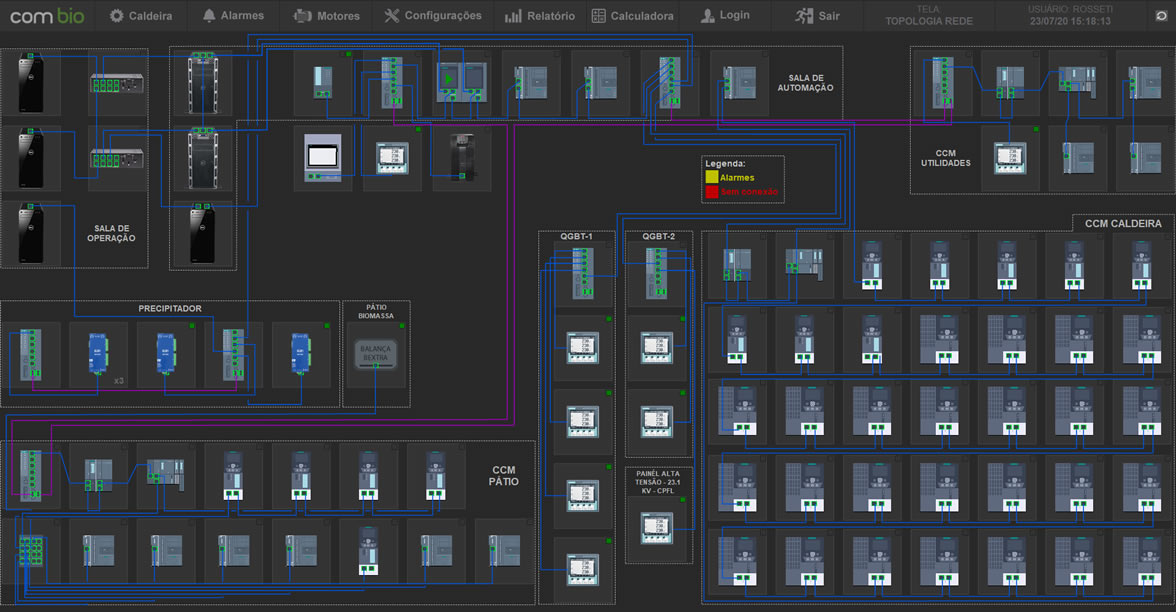Open the Caldeira screen

(141, 16)
